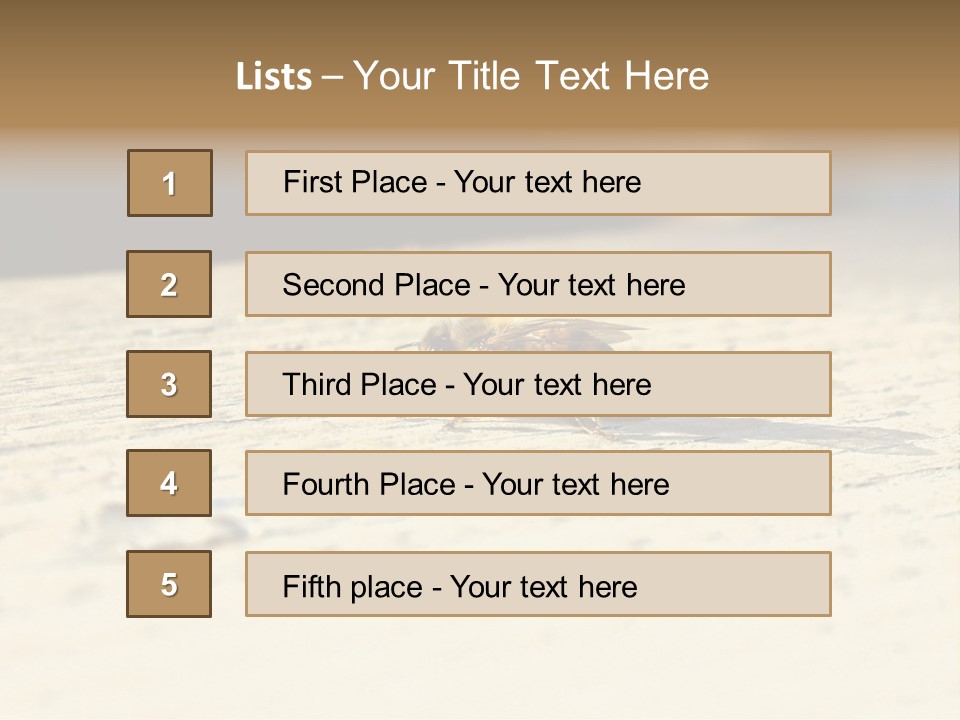
Task: Click the word 'Fourth' in the list
Action: click(326, 485)
